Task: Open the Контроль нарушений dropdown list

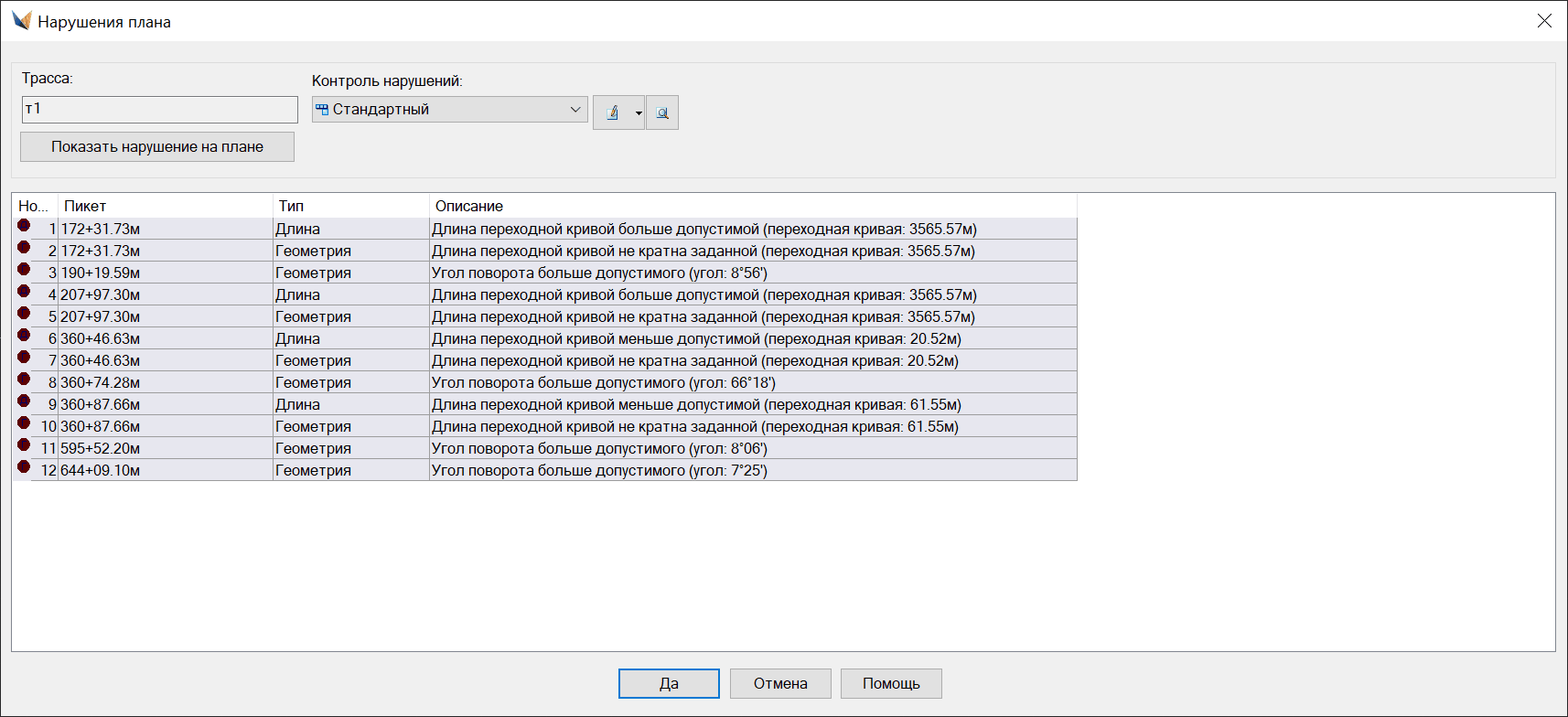Action: 575,110
